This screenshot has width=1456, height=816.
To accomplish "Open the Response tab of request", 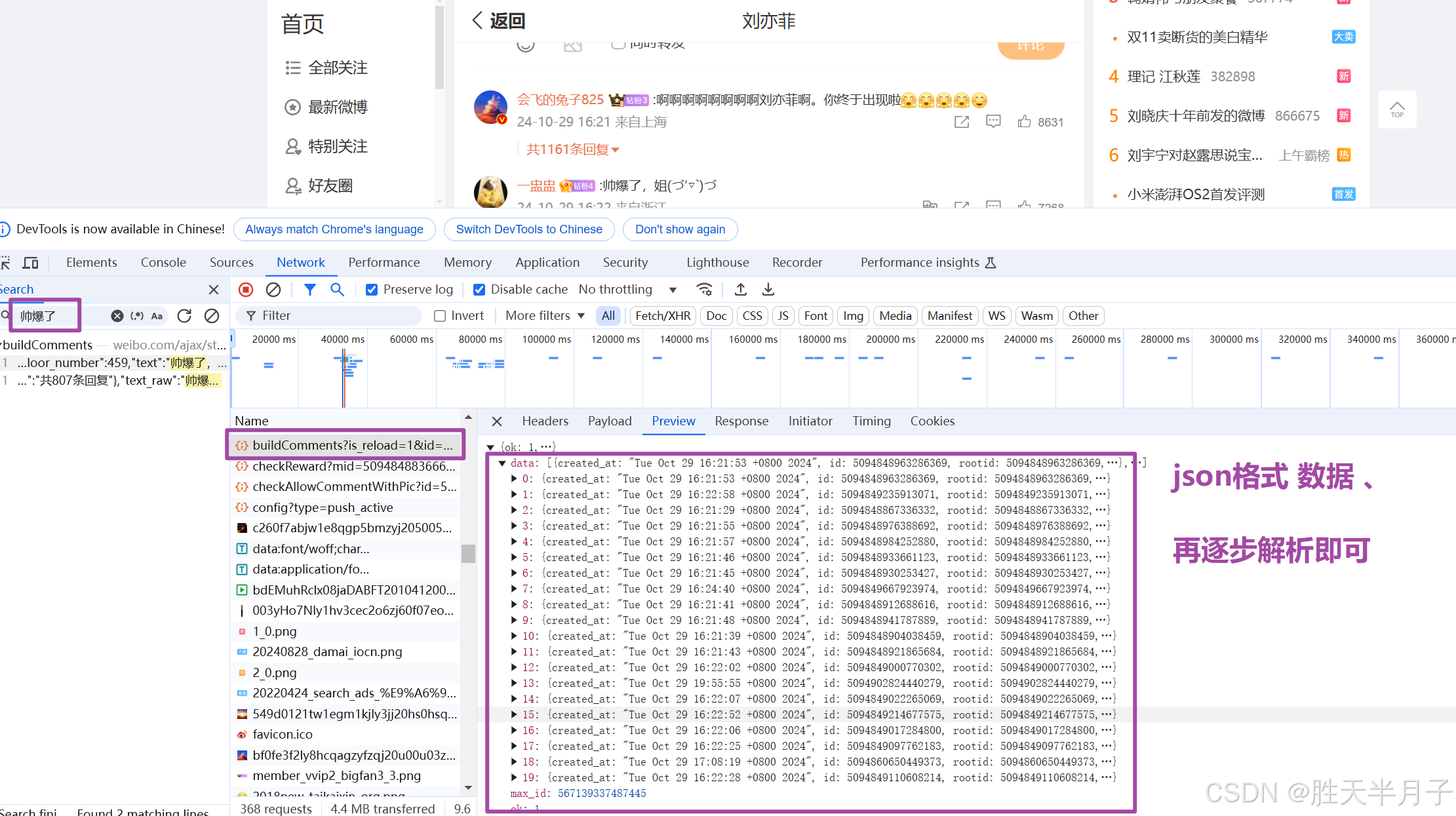I will point(741,421).
